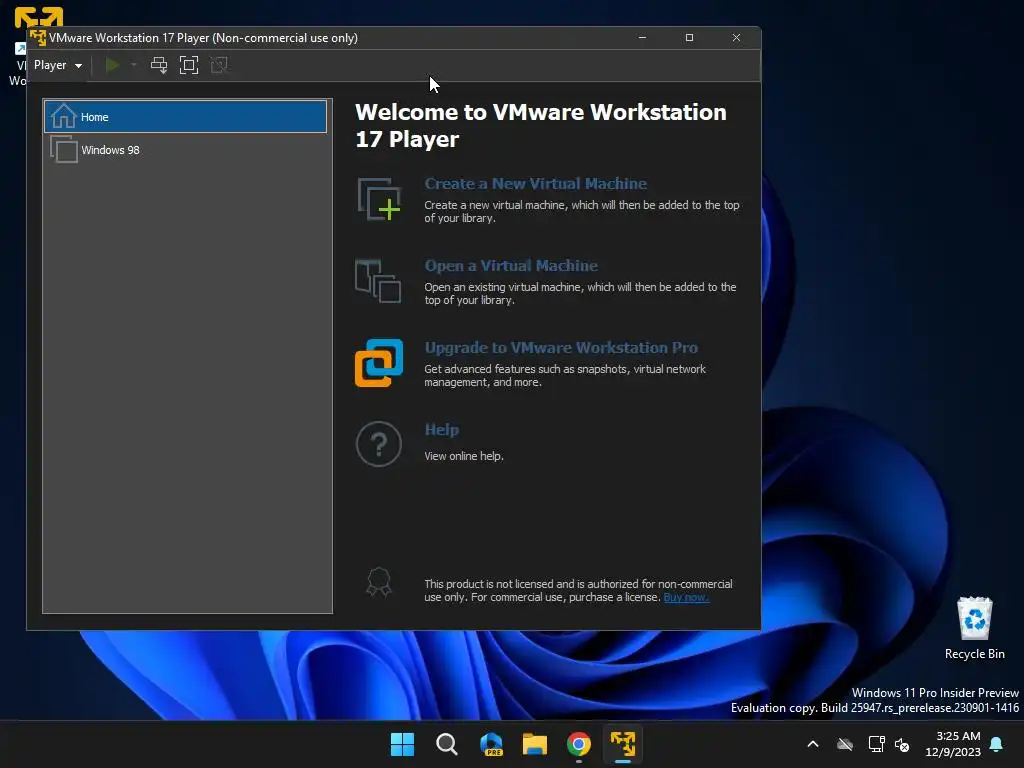Maximize the VMware Player window
Image resolution: width=1024 pixels, height=768 pixels.
689,38
